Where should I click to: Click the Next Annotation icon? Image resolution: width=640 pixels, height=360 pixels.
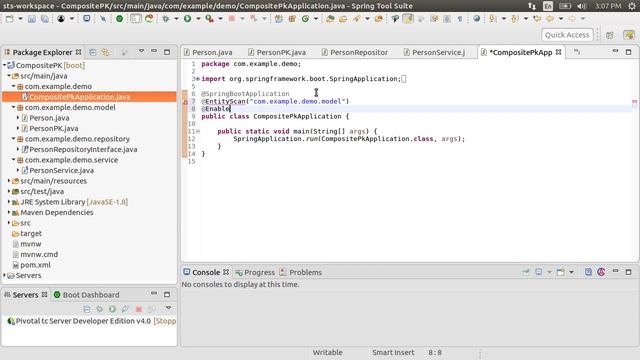(493, 19)
